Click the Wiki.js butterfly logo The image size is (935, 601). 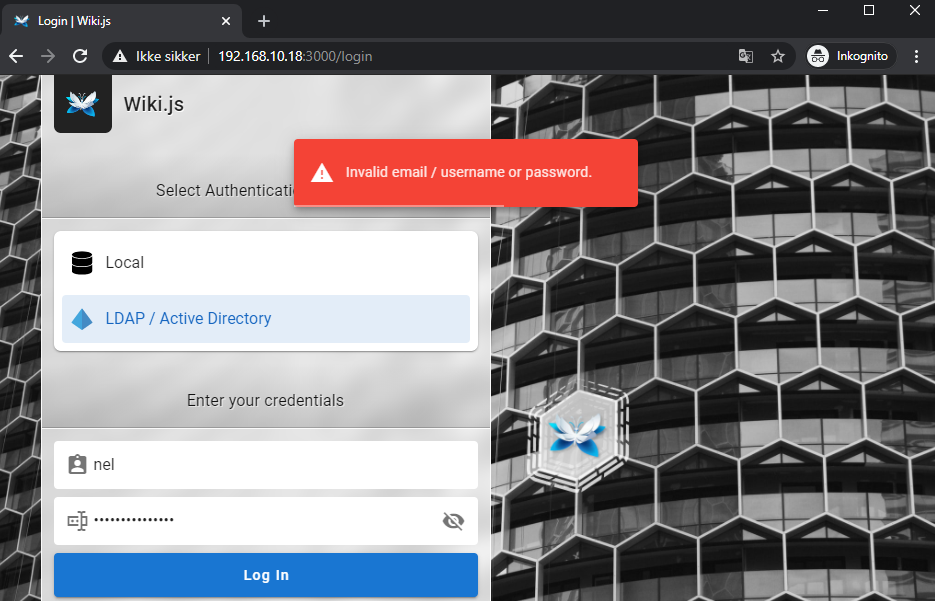82,102
